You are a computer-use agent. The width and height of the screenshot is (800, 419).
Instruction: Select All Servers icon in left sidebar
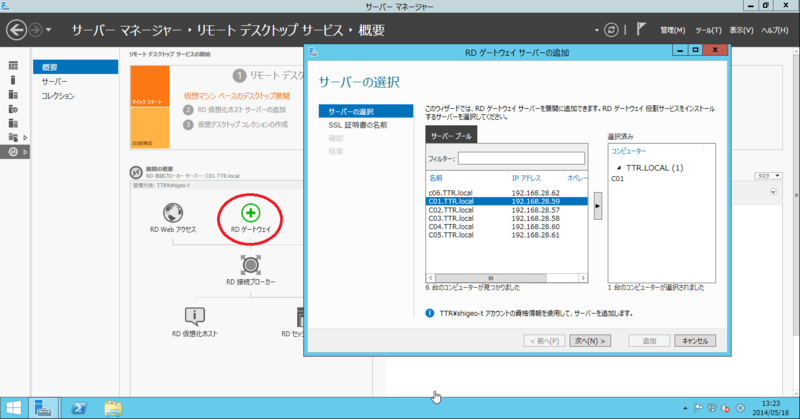point(13,94)
